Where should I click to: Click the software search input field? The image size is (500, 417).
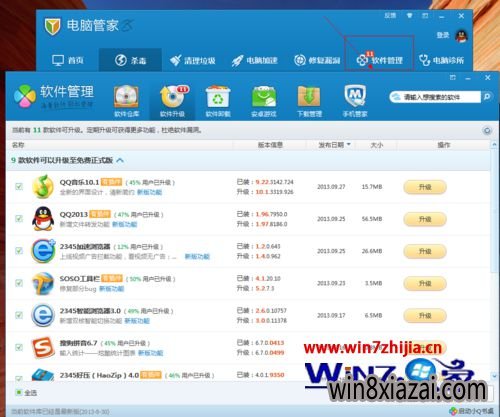click(x=435, y=97)
